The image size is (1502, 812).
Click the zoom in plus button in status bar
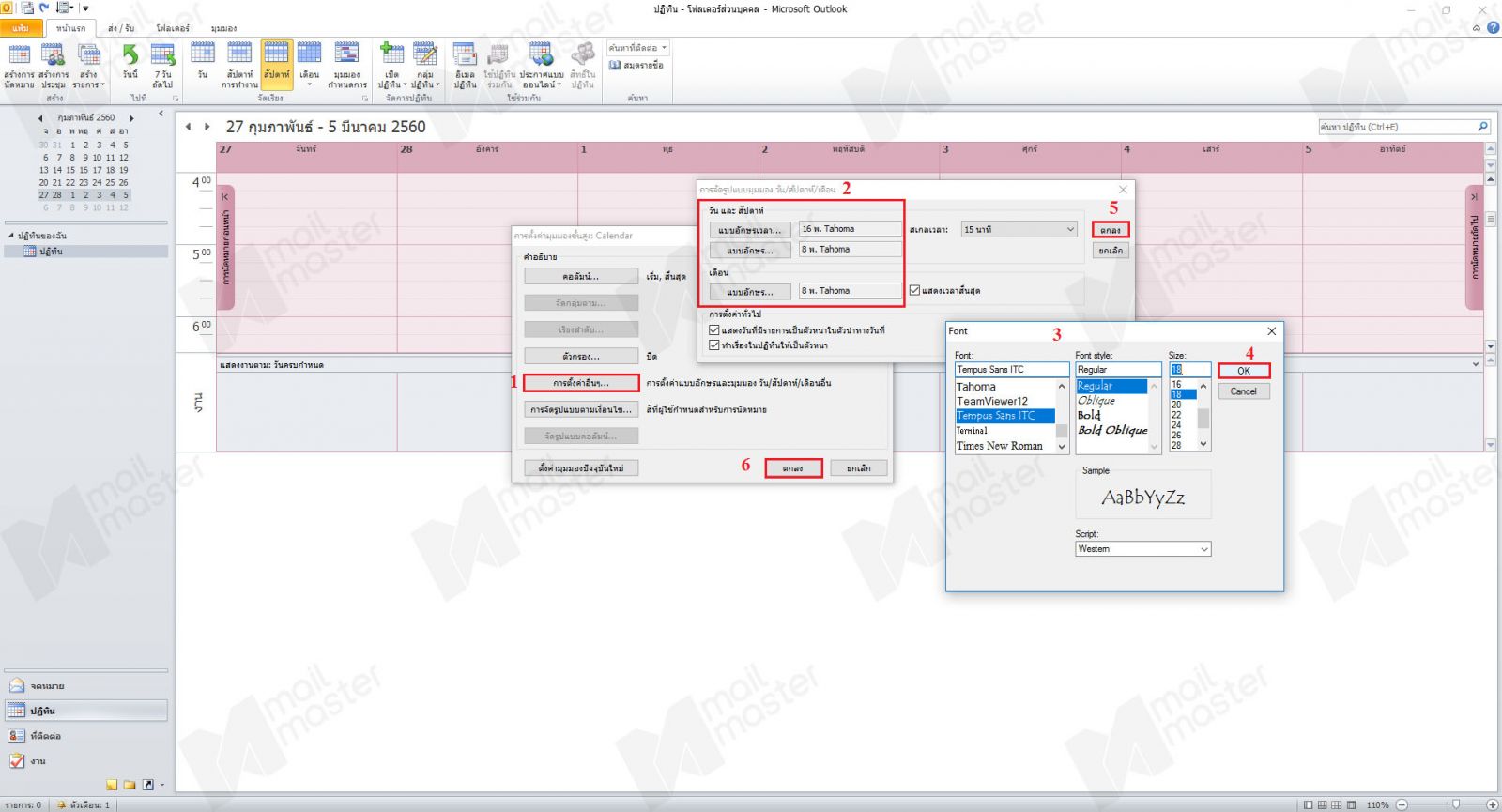coord(1492,804)
